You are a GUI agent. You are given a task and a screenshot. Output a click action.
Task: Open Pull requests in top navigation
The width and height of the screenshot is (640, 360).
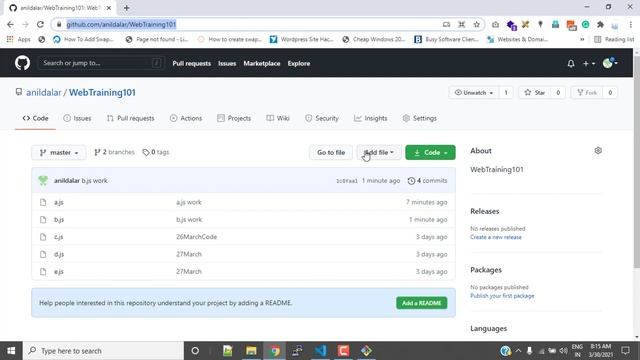(x=191, y=63)
